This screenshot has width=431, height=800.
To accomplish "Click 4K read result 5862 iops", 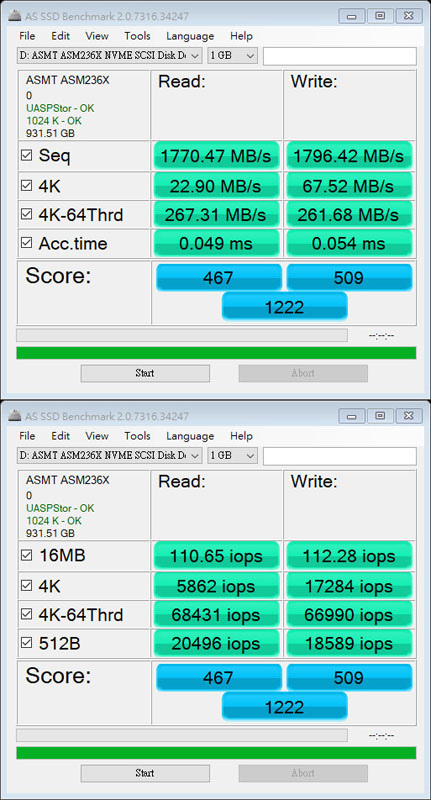I will (216, 586).
